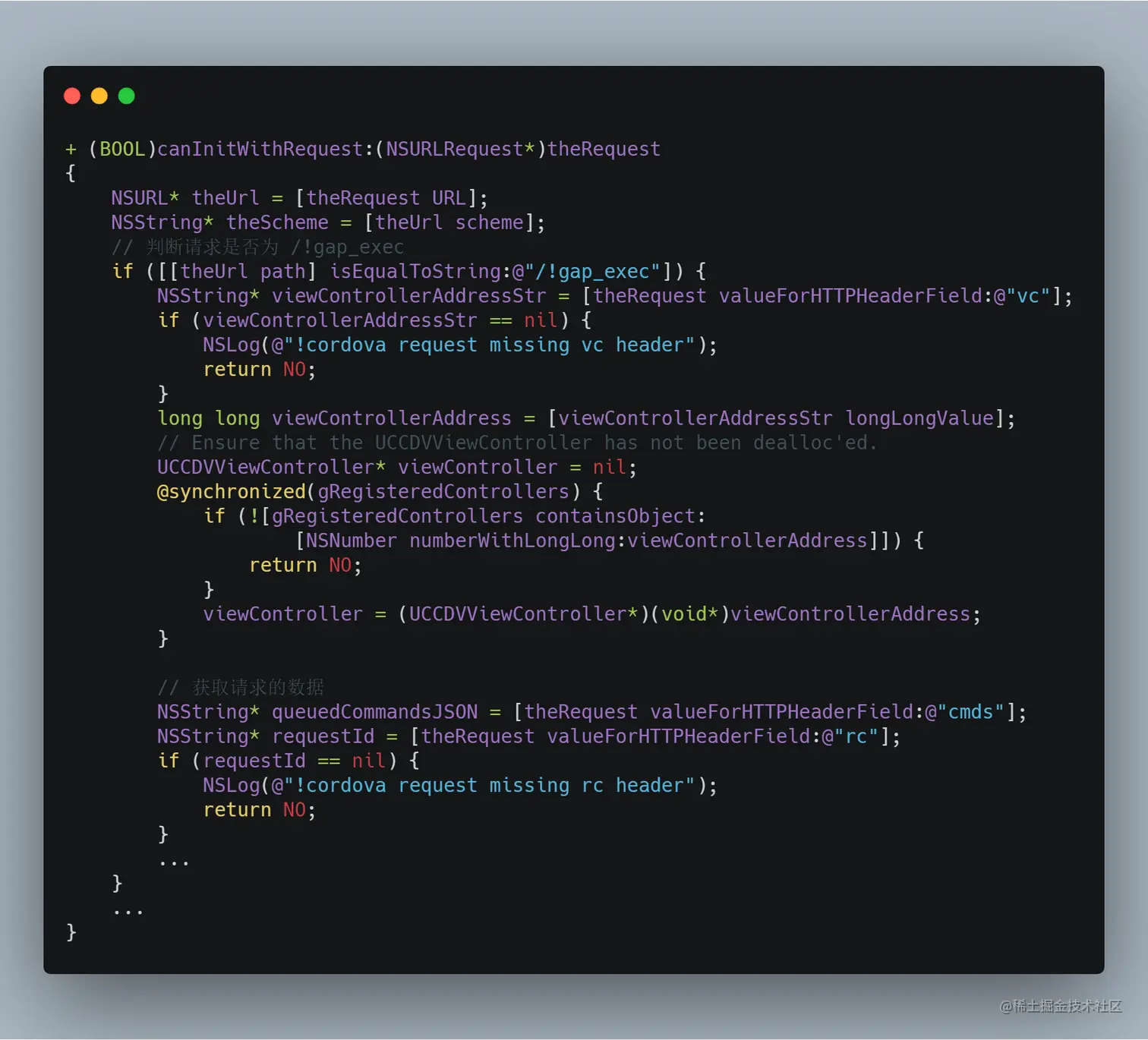Click the @synchronized(gRegisteredControllers) line
Image resolution: width=1148 pixels, height=1040 pixels.
tap(380, 492)
